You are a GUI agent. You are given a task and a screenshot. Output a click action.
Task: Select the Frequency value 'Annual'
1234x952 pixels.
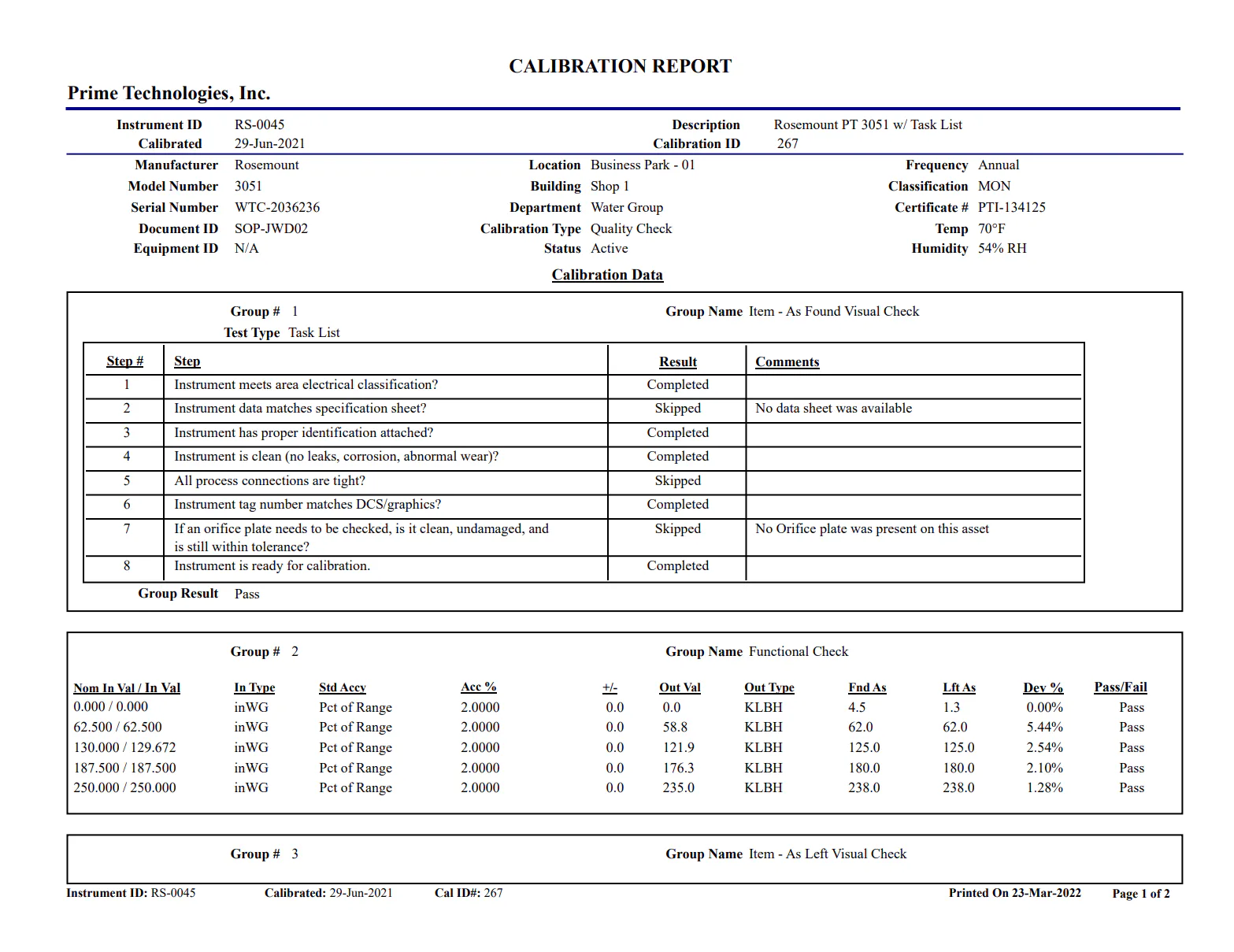point(999,165)
